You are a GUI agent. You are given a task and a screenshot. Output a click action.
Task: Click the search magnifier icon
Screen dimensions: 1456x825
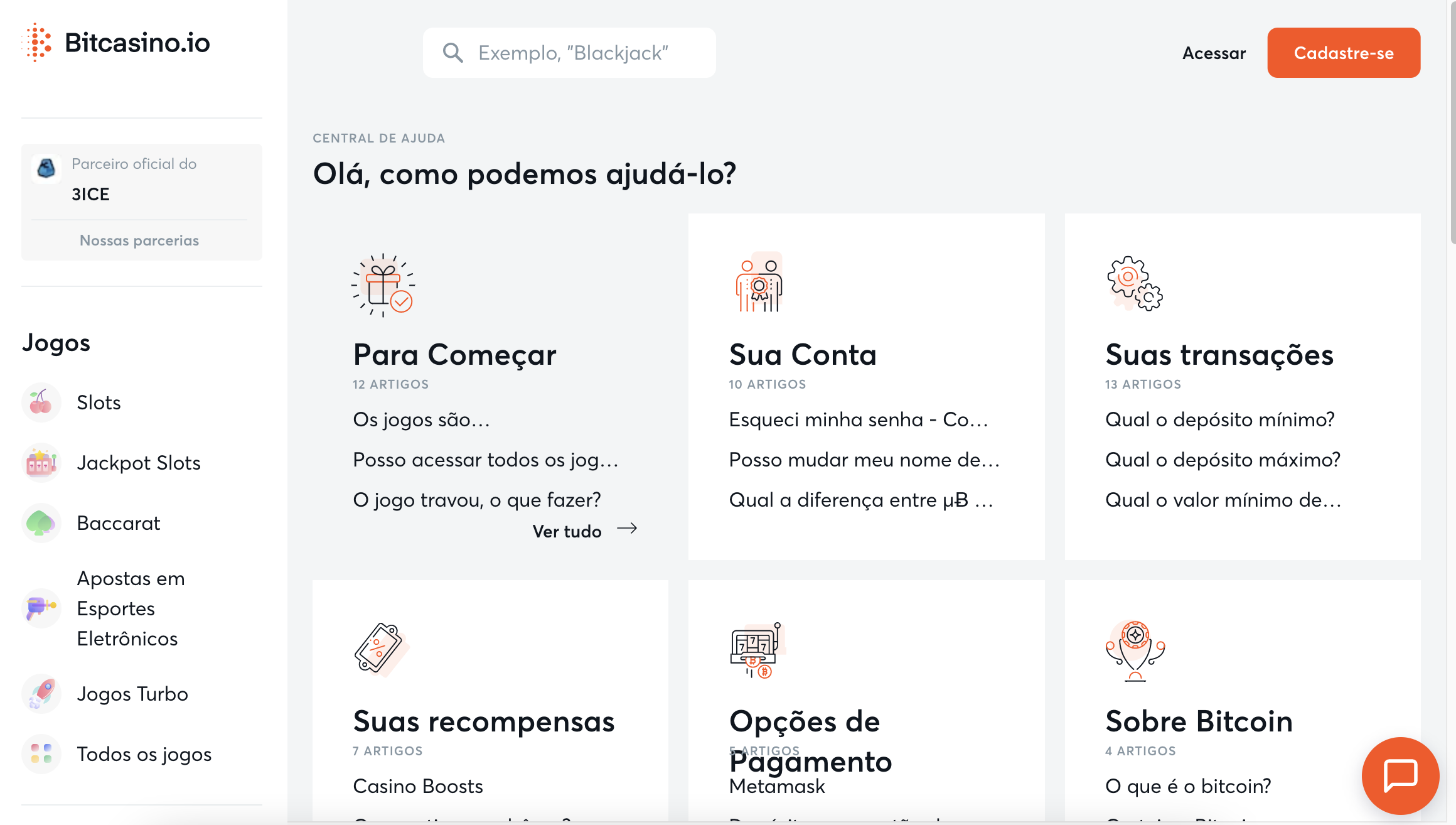coord(452,53)
